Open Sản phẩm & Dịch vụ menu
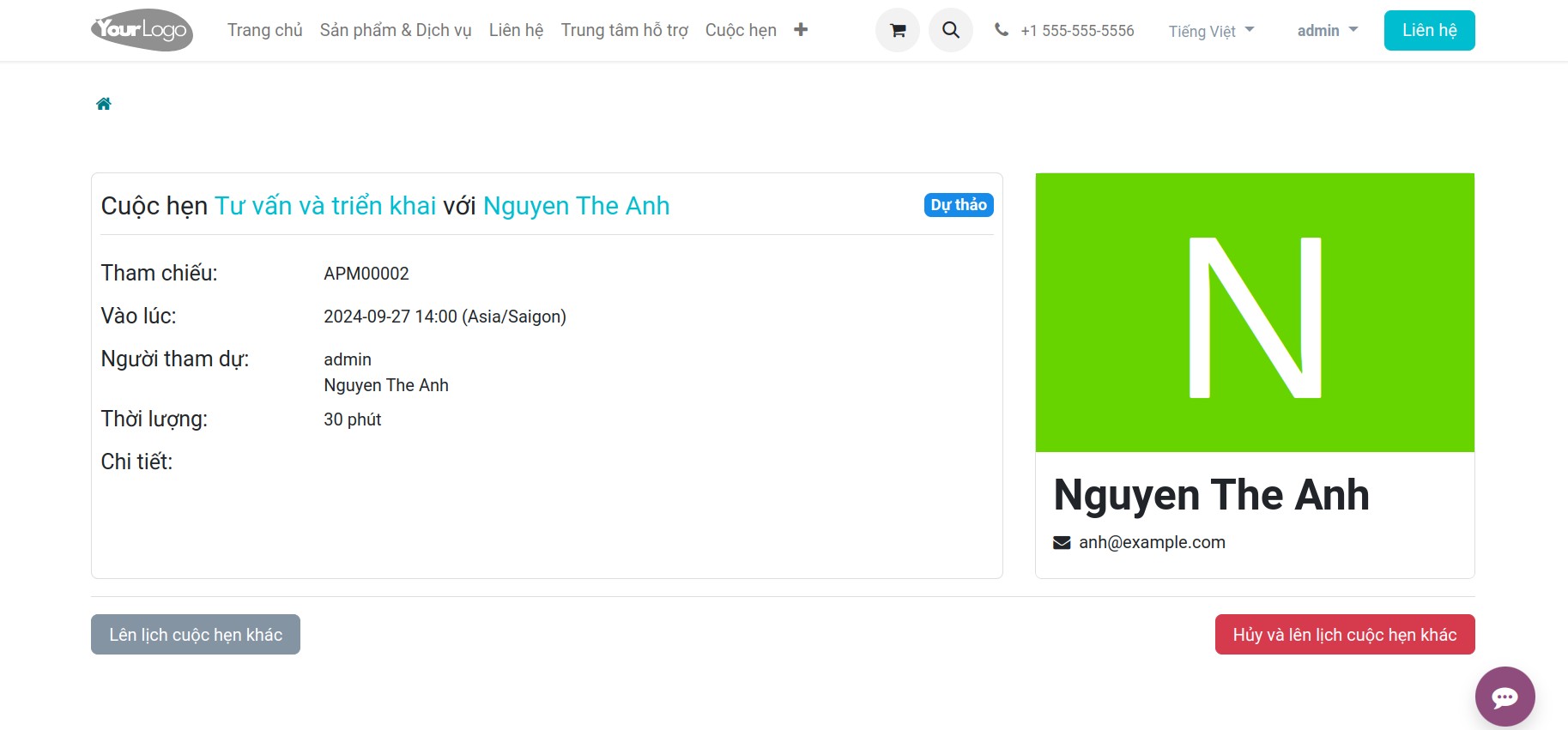 point(396,30)
